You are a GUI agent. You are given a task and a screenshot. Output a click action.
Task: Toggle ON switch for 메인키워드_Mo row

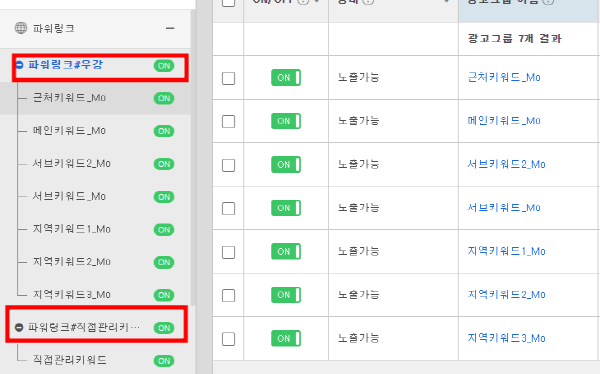click(x=286, y=121)
